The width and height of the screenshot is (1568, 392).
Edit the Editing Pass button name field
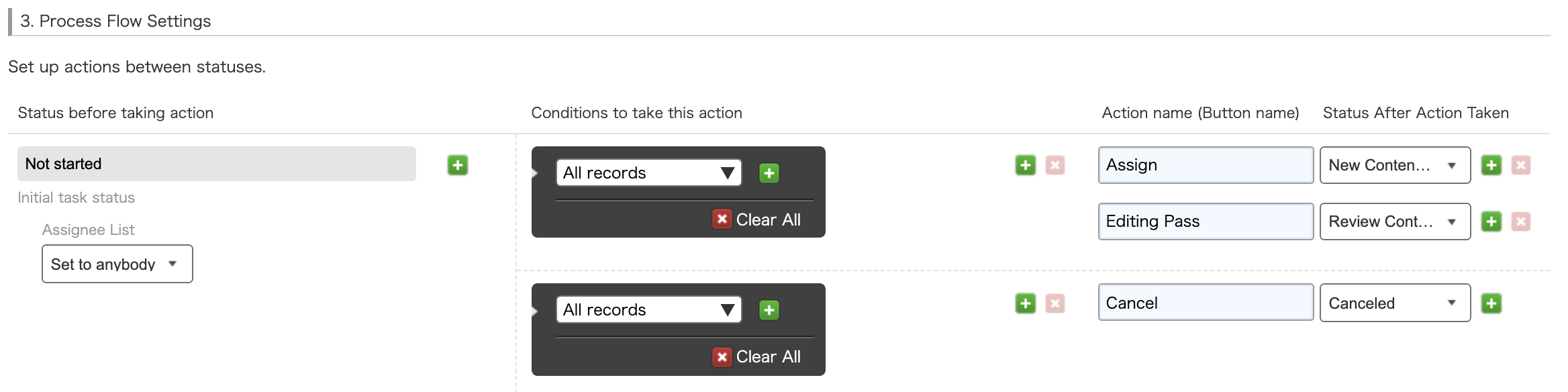pos(1205,221)
